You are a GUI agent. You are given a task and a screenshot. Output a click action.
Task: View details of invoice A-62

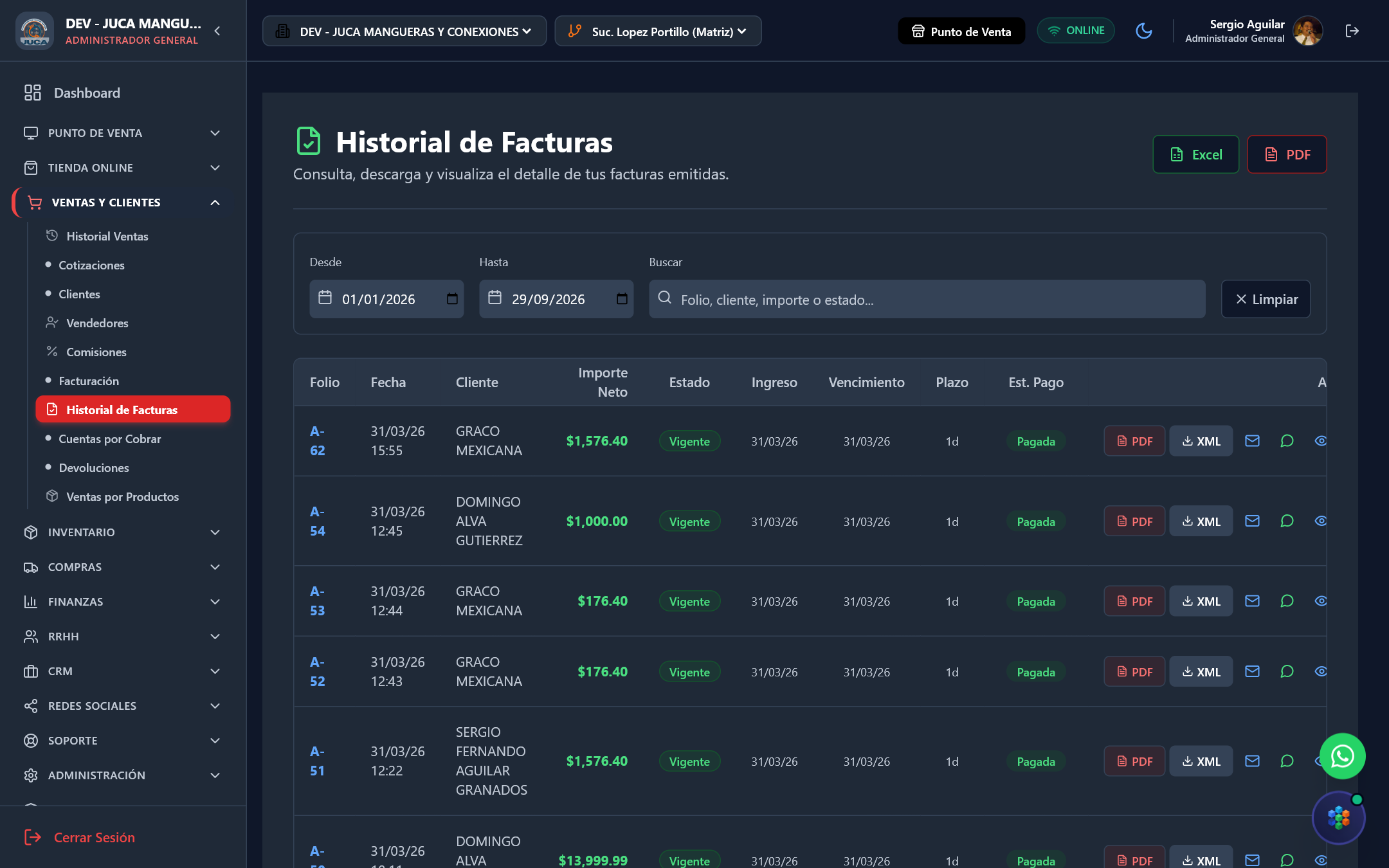[1320, 441]
